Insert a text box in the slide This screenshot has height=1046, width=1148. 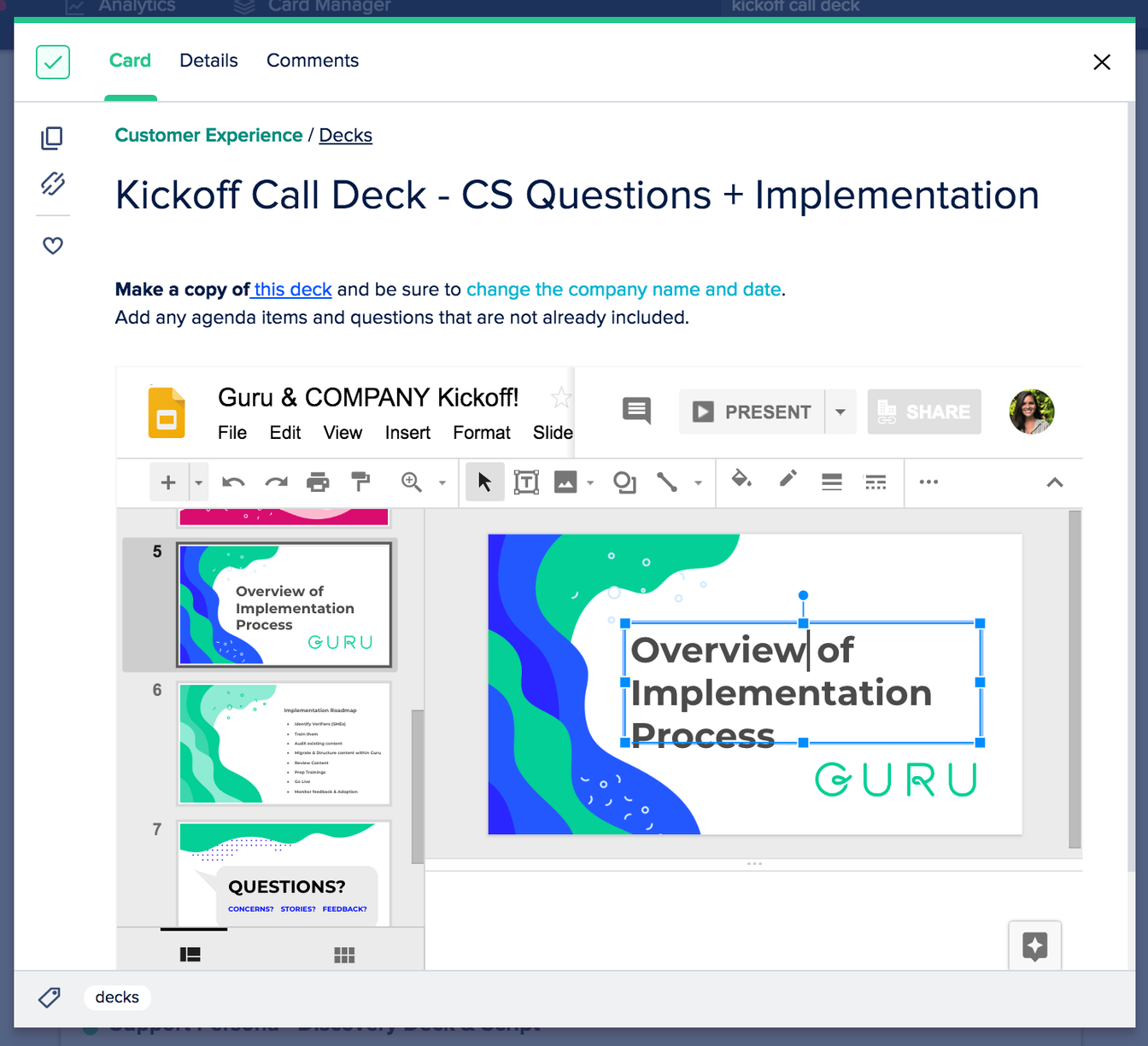(526, 482)
